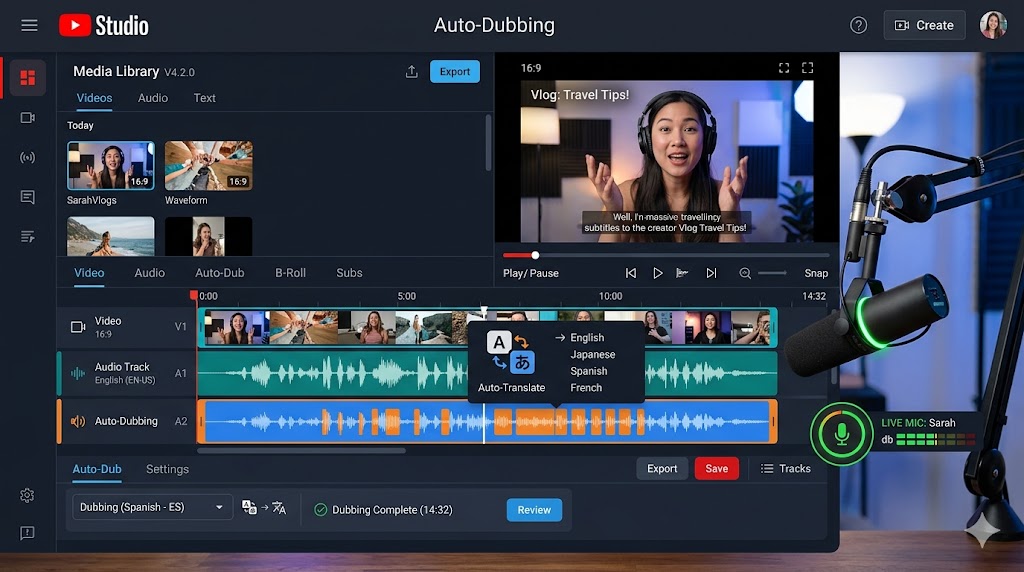This screenshot has width=1024, height=572.
Task: Click the fullscreen expand icon in preview
Action: [808, 68]
